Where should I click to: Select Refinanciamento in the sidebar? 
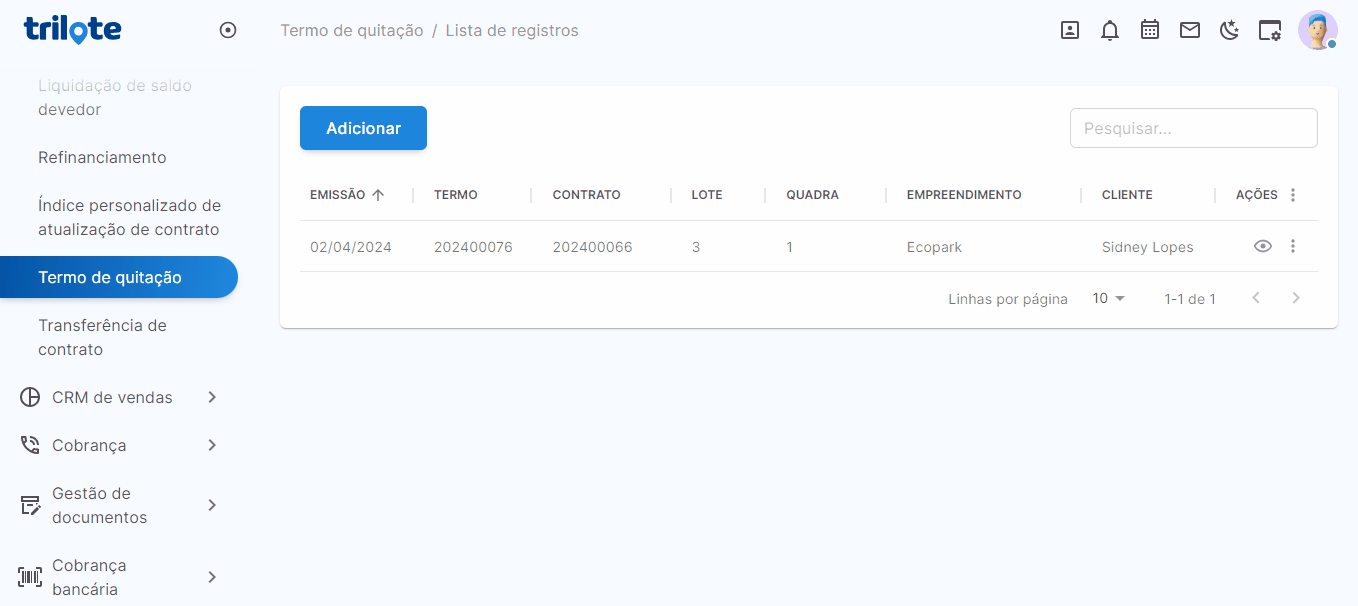coord(102,157)
